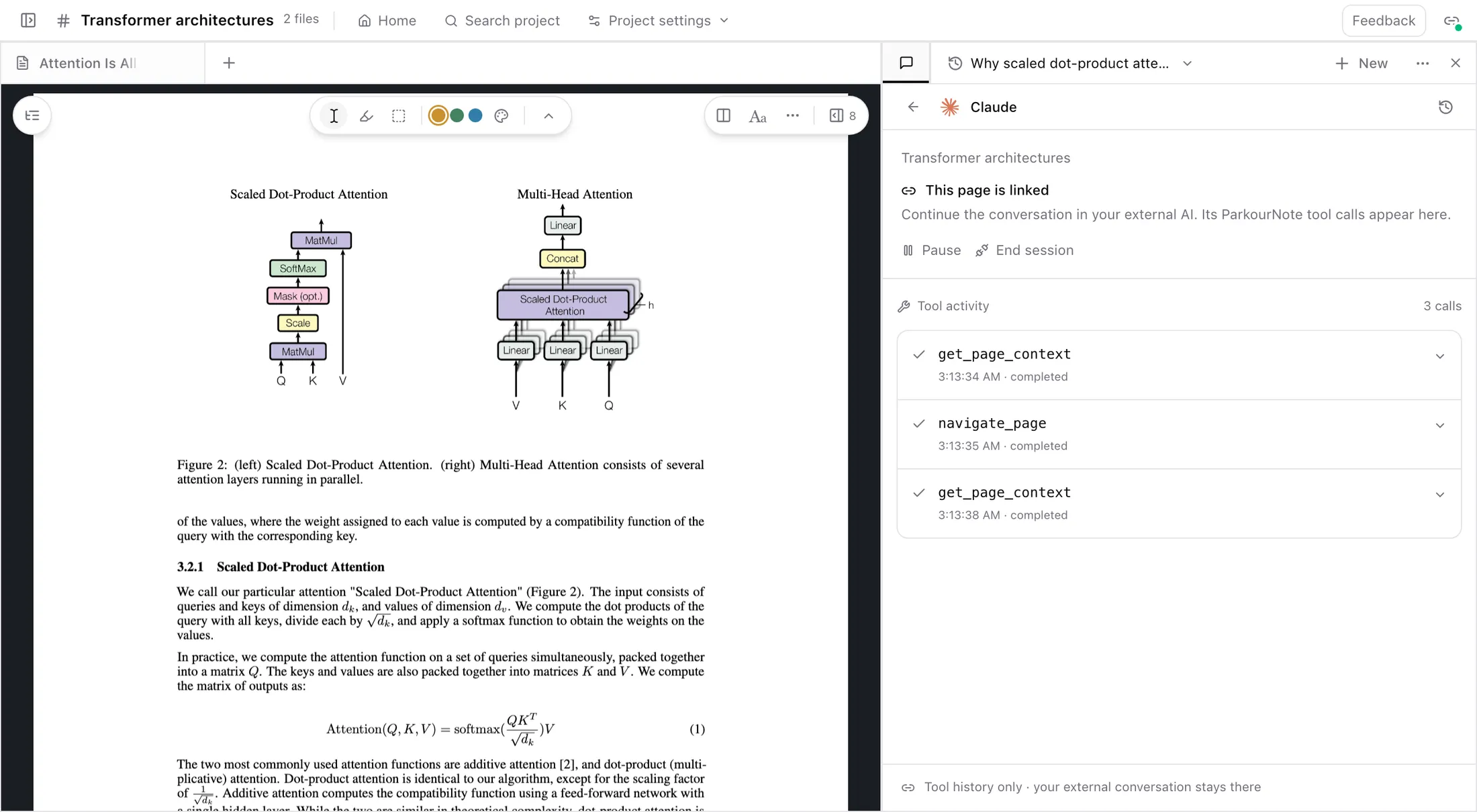The image size is (1477, 812).
Task: Open chat panel more options menu
Action: point(1423,63)
